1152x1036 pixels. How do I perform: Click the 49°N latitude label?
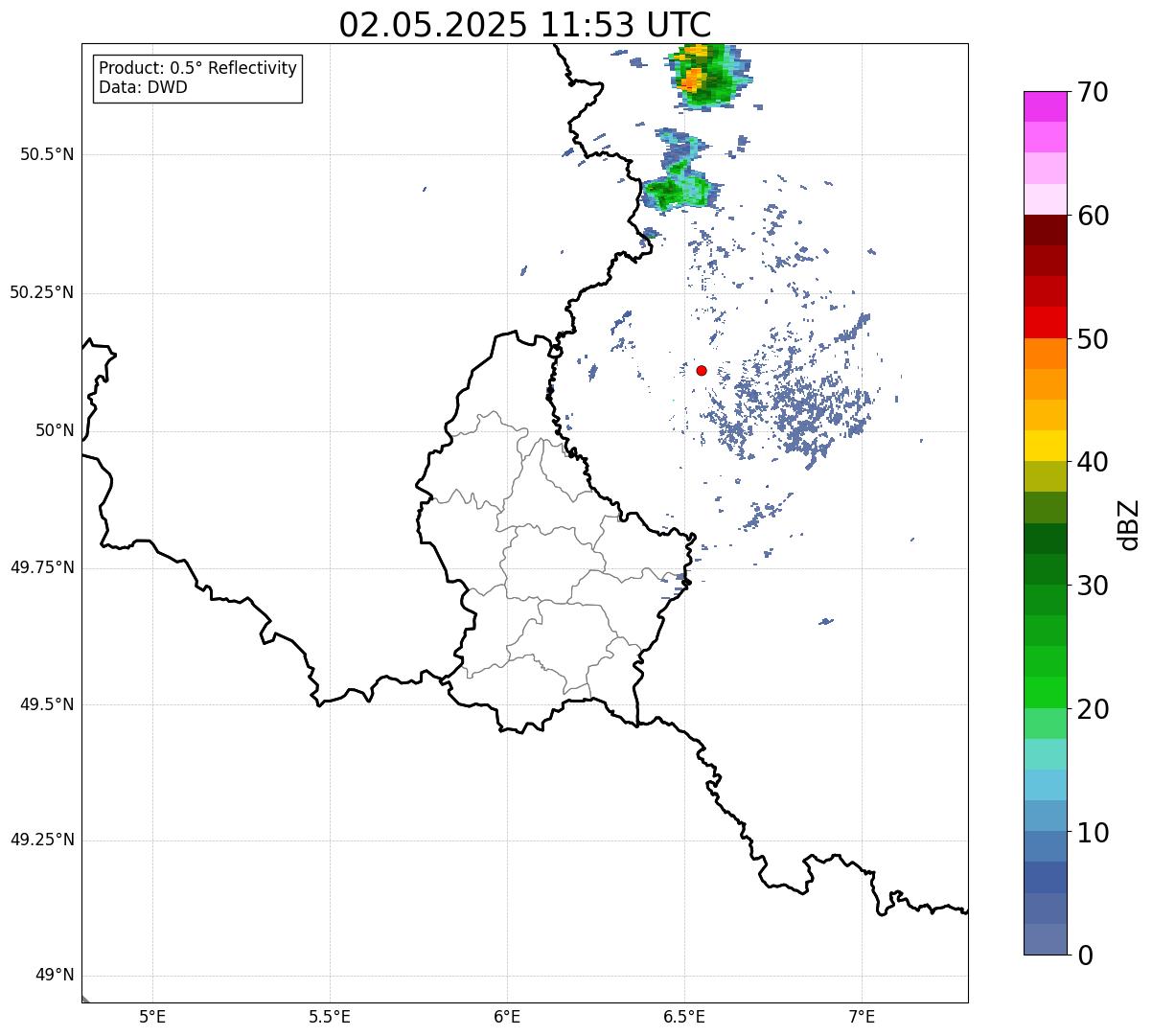pos(55,976)
